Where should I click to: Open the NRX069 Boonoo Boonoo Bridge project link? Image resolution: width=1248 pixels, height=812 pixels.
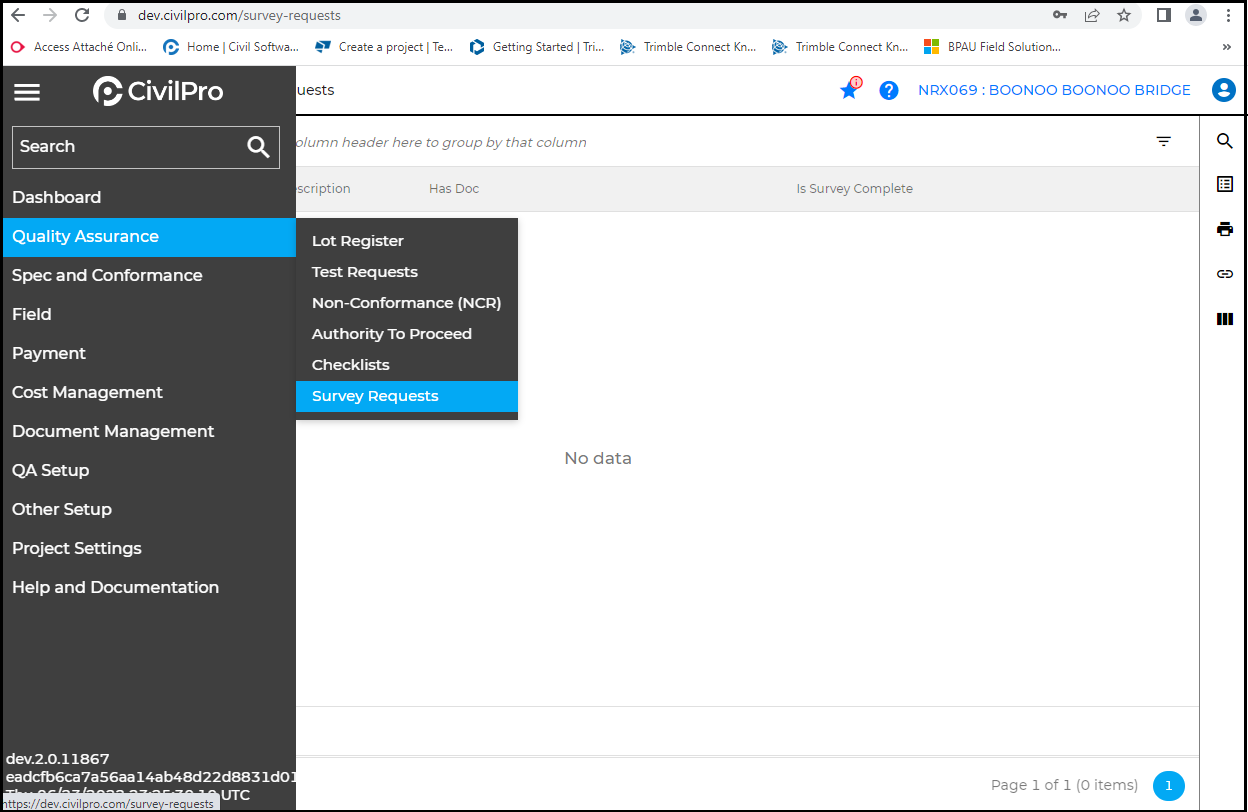(x=1054, y=90)
